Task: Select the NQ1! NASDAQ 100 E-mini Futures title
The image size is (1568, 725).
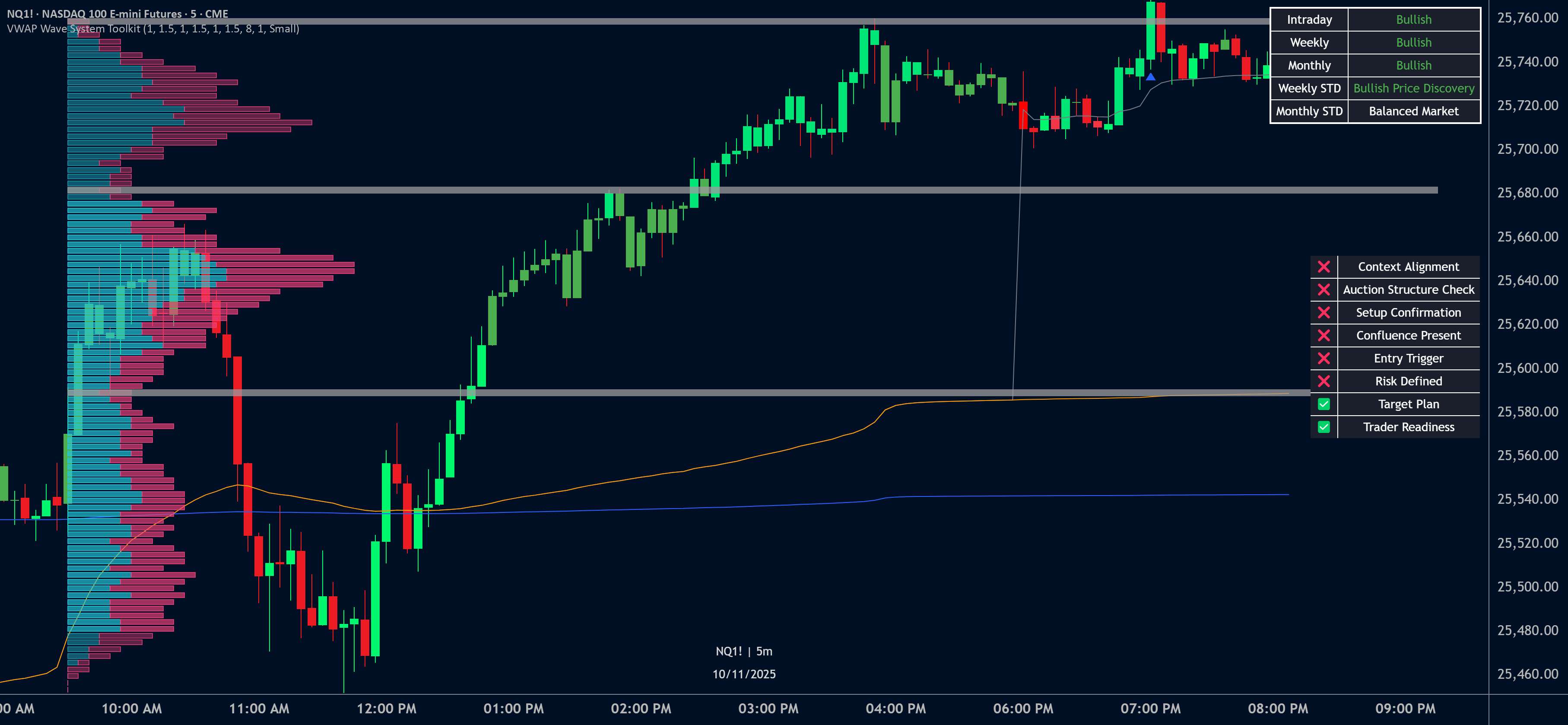Action: pyautogui.click(x=117, y=13)
